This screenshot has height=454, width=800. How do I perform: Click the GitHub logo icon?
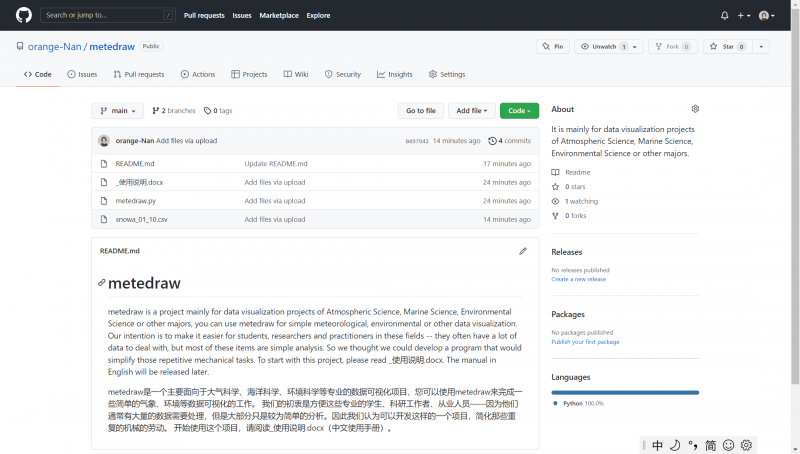coord(24,15)
